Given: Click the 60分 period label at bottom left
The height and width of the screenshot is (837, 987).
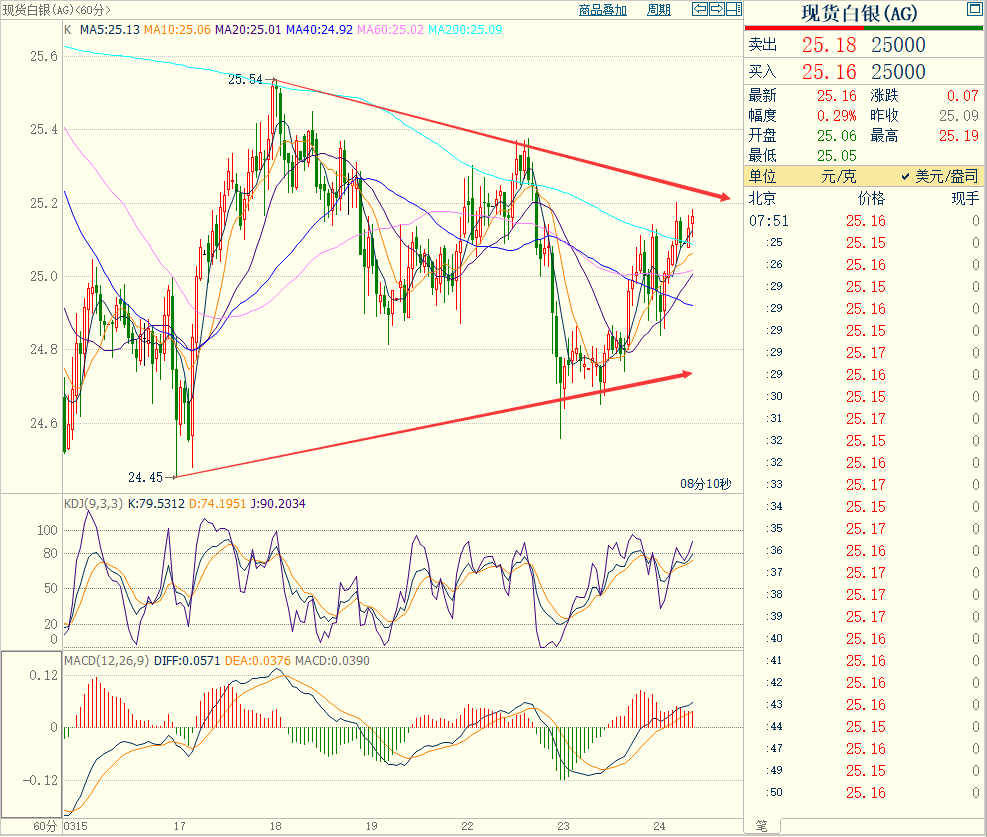Looking at the screenshot, I should tap(45, 827).
